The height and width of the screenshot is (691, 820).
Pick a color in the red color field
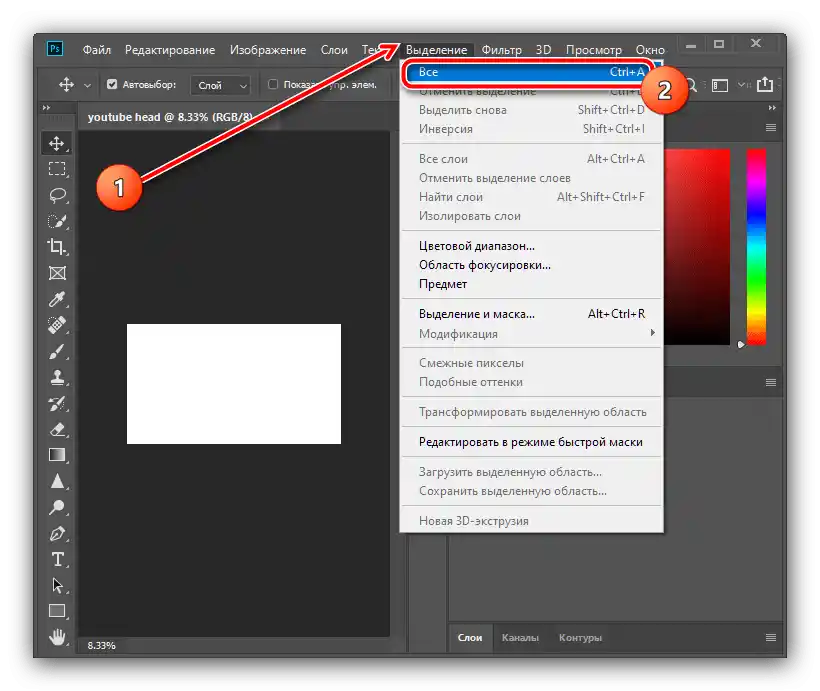[x=697, y=247]
